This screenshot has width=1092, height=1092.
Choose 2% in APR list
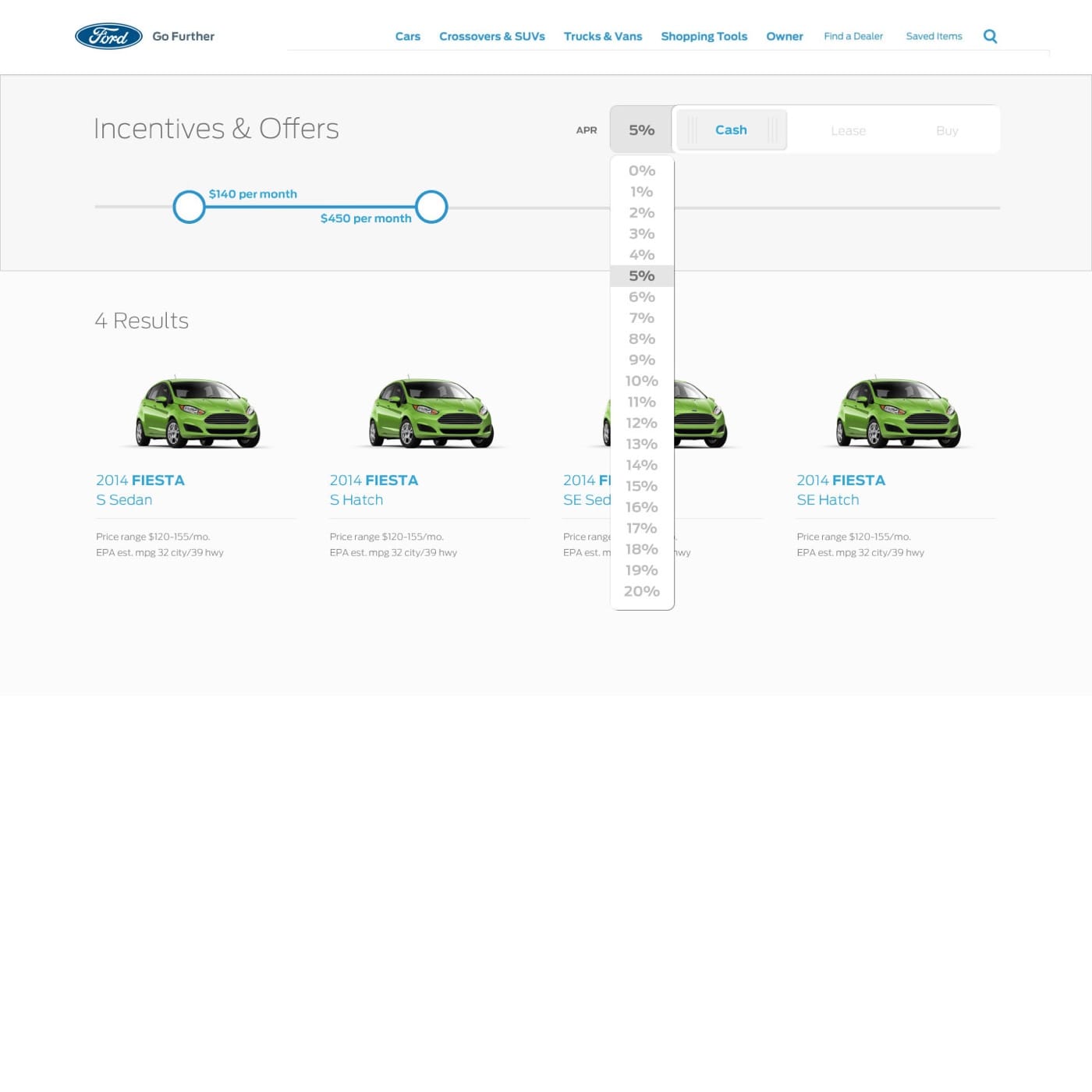(x=642, y=212)
